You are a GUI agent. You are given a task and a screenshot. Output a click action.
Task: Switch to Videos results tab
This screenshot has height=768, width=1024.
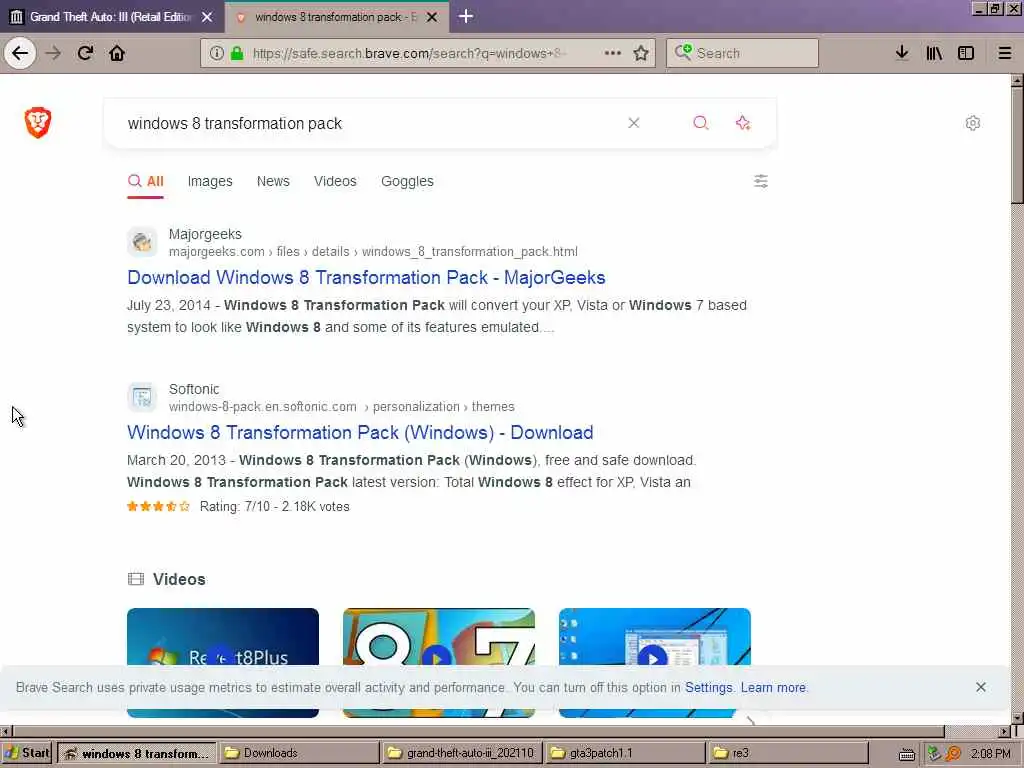click(x=335, y=182)
